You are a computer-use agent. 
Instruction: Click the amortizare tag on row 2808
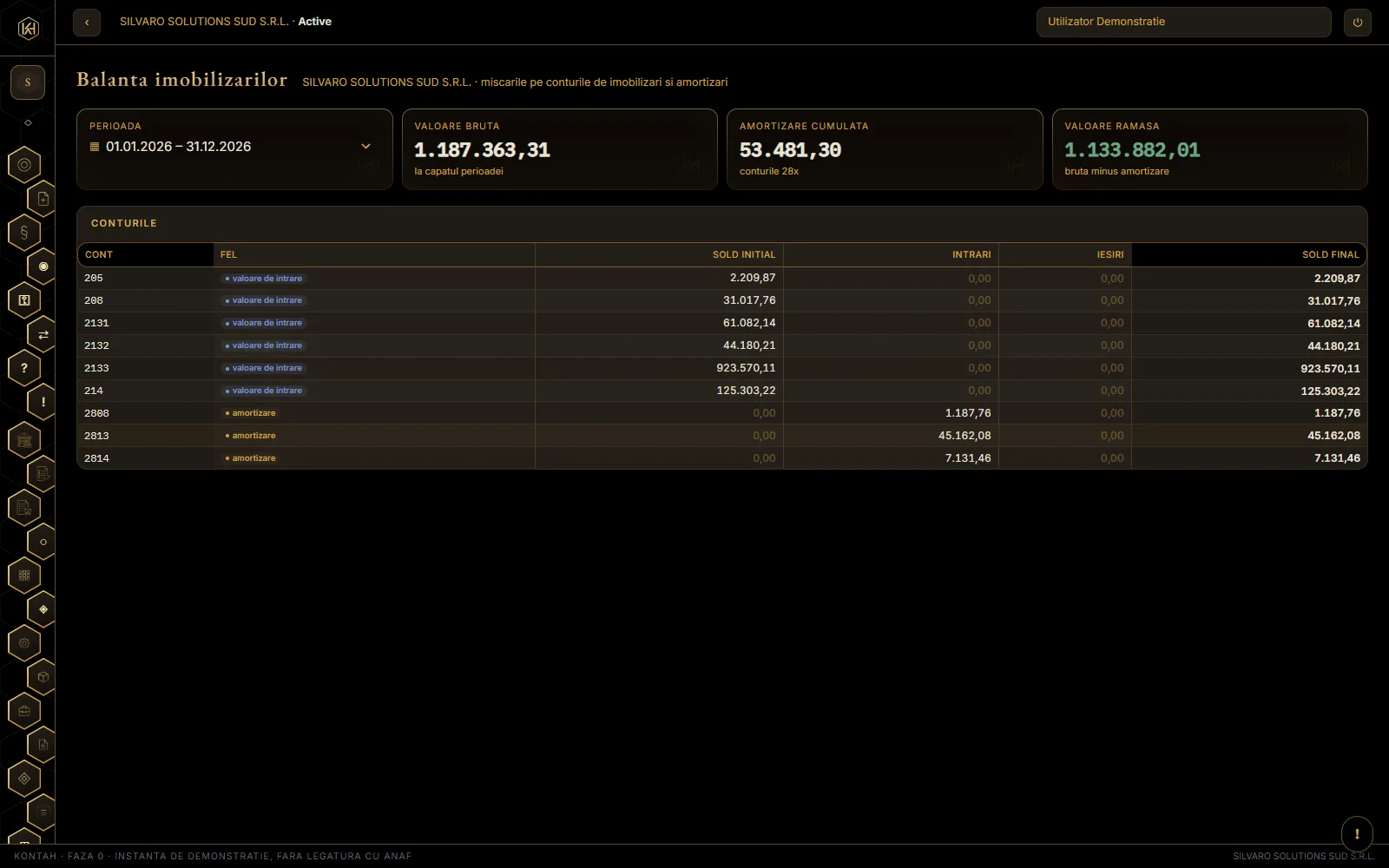(251, 413)
